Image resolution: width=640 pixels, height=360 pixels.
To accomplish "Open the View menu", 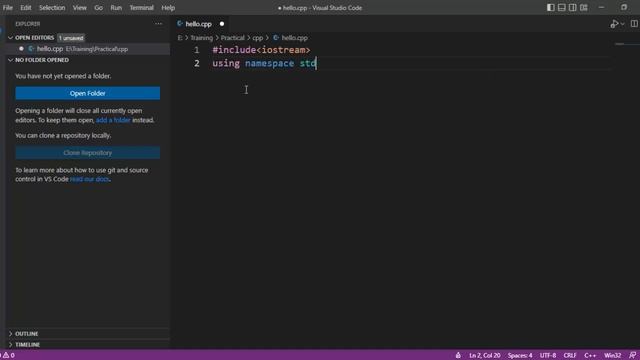I will pyautogui.click(x=80, y=8).
